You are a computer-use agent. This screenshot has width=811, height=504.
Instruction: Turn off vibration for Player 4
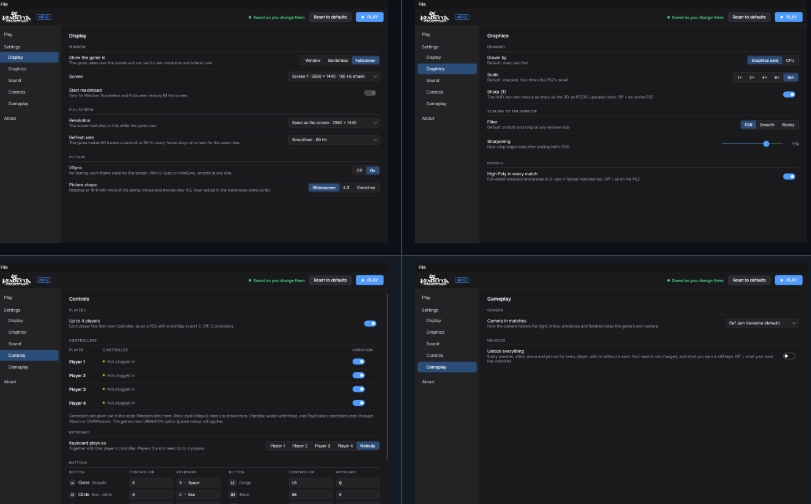point(358,403)
